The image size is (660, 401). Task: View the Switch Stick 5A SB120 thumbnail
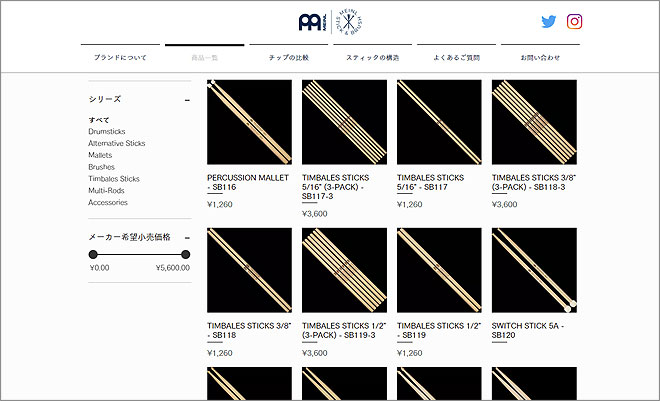[x=534, y=270]
